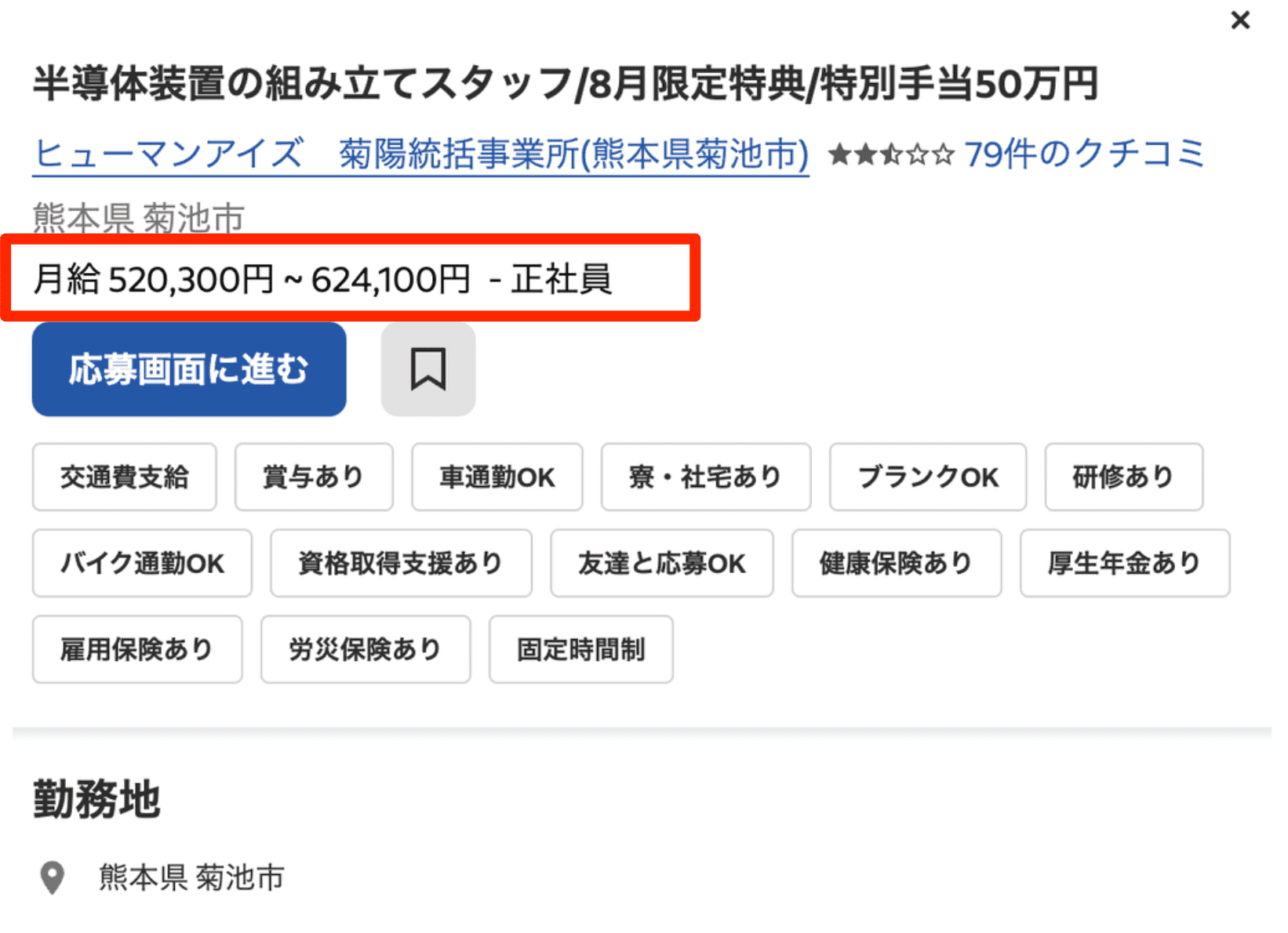Choose the 寮・社宅あり tag
Viewport: 1288px width, 933px height.
click(705, 477)
